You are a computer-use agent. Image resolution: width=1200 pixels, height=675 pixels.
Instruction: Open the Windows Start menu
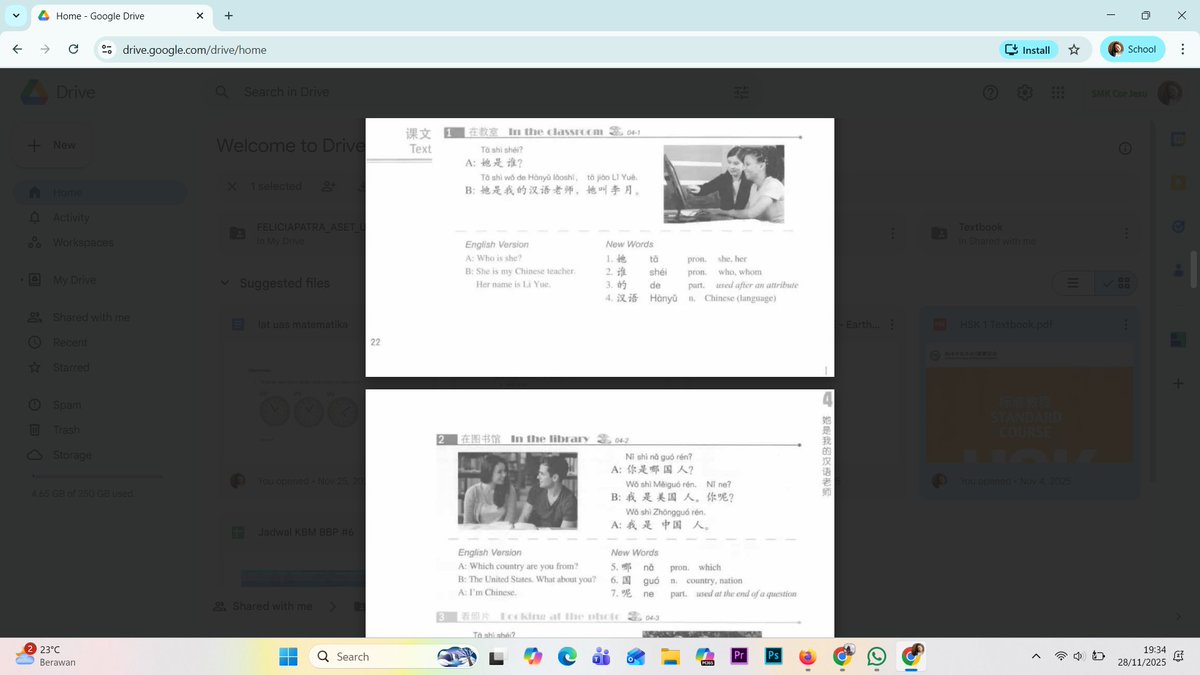288,656
